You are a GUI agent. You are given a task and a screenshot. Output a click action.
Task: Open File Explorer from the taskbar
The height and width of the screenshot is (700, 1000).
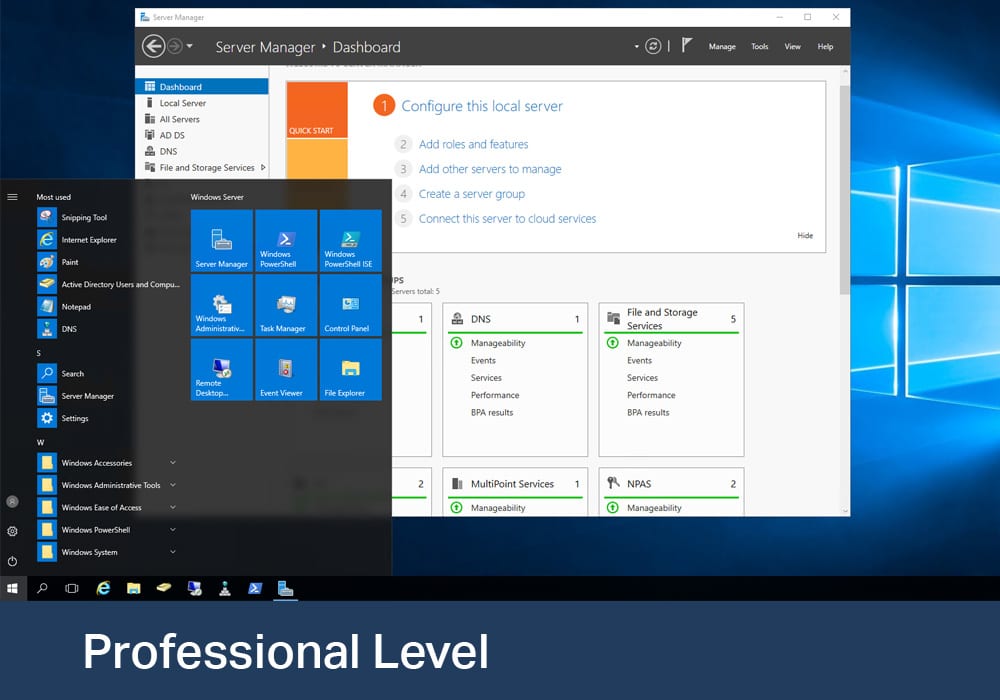point(133,588)
